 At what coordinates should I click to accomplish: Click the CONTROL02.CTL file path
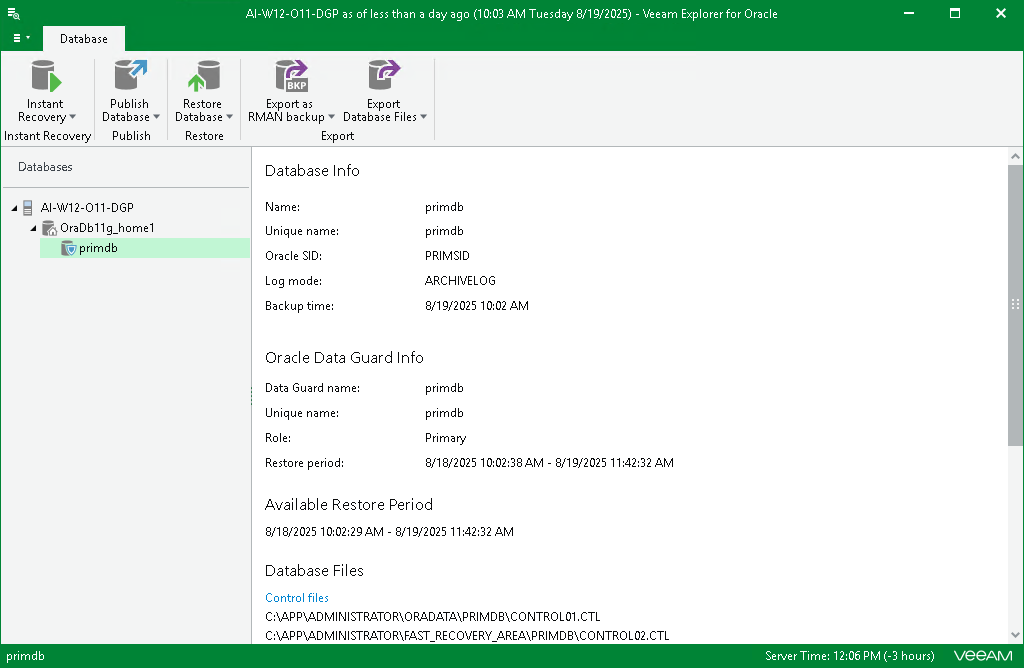tap(467, 635)
